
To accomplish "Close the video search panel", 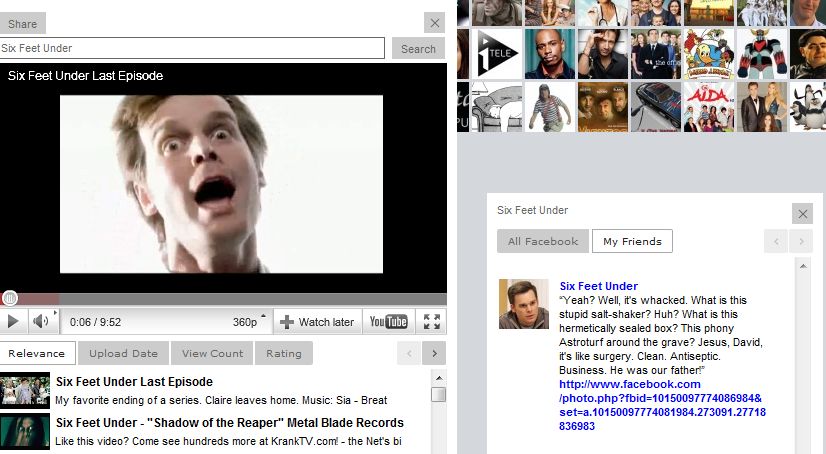I will (x=435, y=23).
